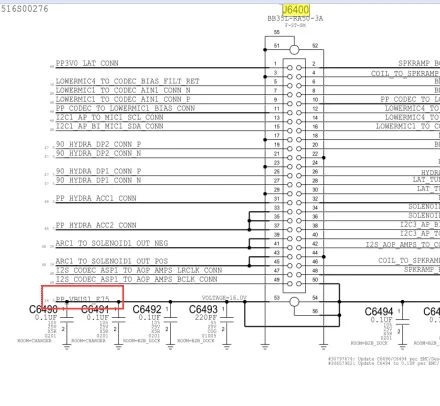
Task: Click the 0.1UF value under C6492
Action: coord(150,317)
